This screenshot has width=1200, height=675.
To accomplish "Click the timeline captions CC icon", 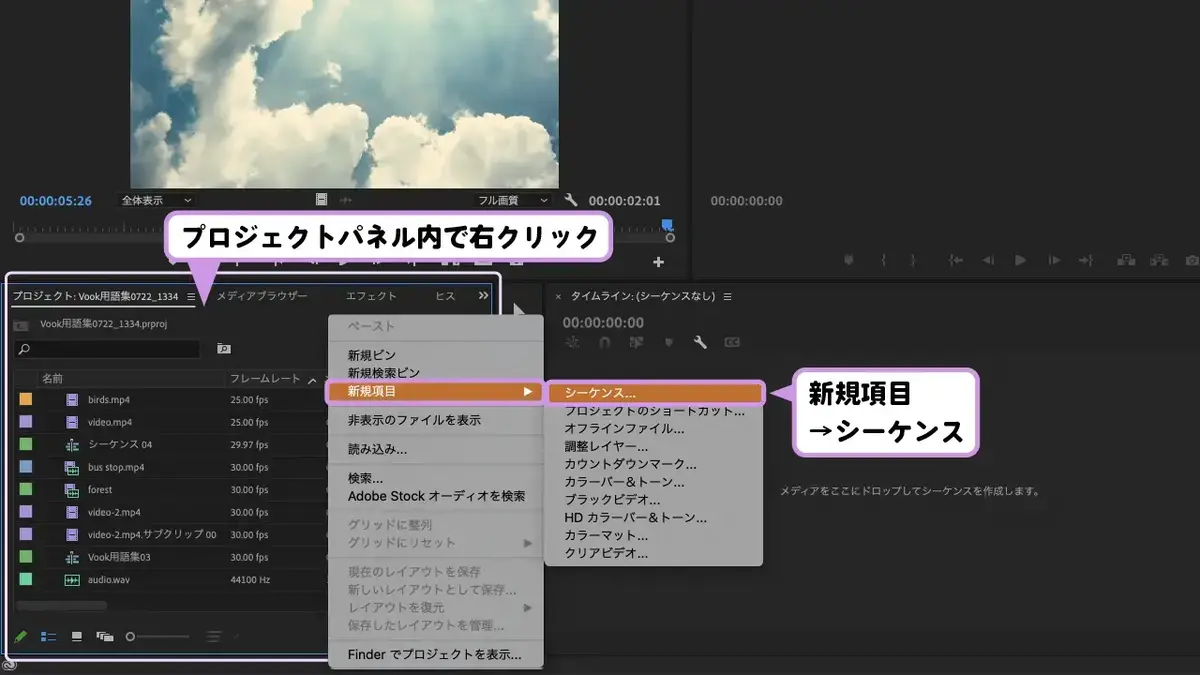I will coord(732,342).
